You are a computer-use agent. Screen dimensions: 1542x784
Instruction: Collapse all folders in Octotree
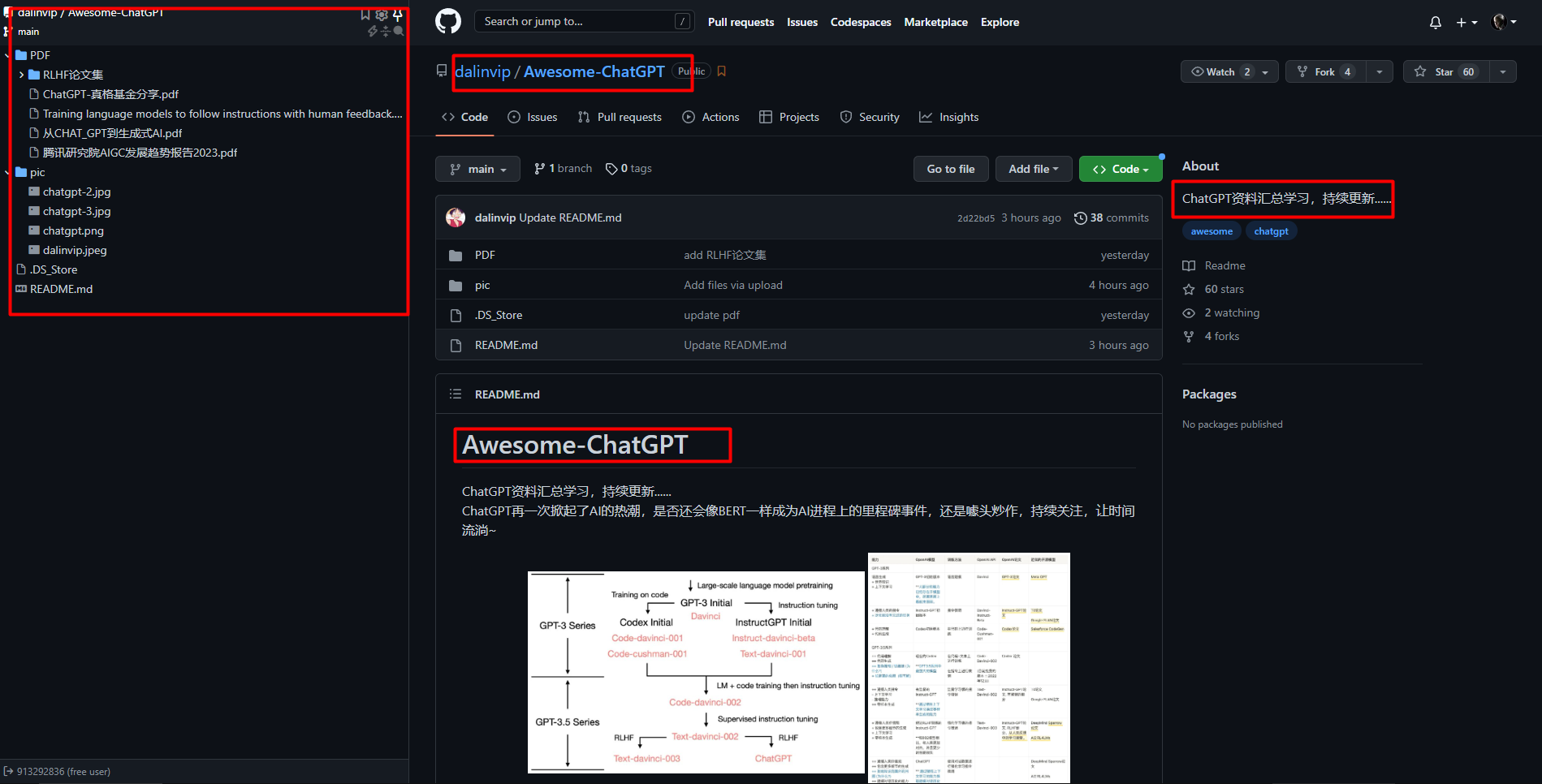click(x=386, y=31)
